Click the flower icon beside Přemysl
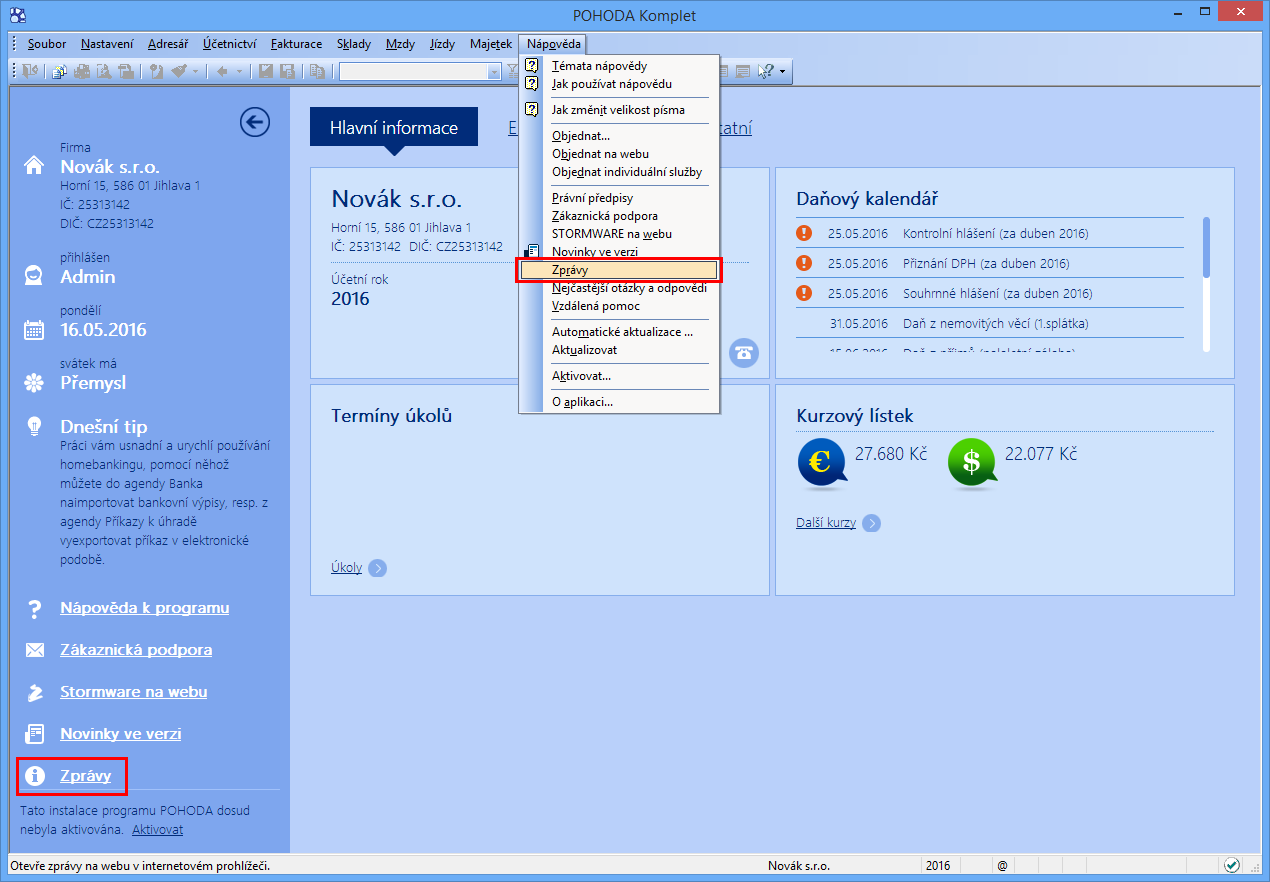1270x882 pixels. click(34, 382)
